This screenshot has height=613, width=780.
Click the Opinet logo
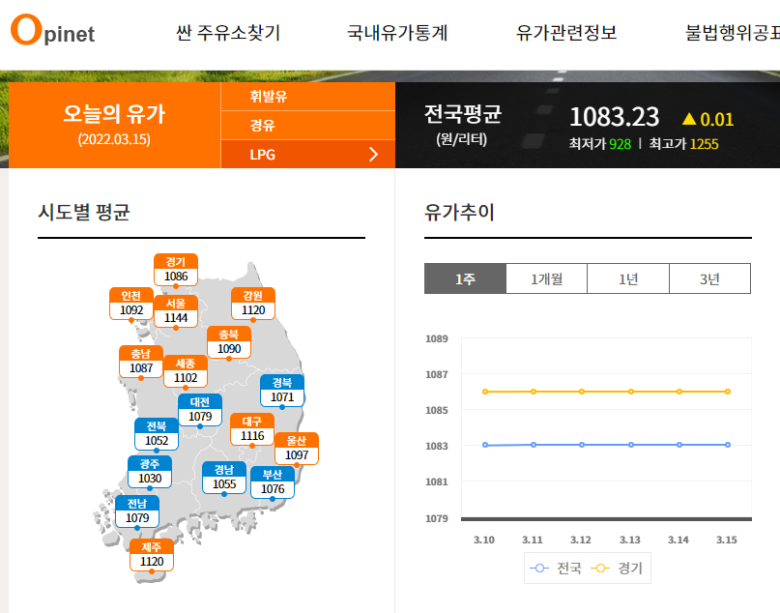(x=52, y=31)
